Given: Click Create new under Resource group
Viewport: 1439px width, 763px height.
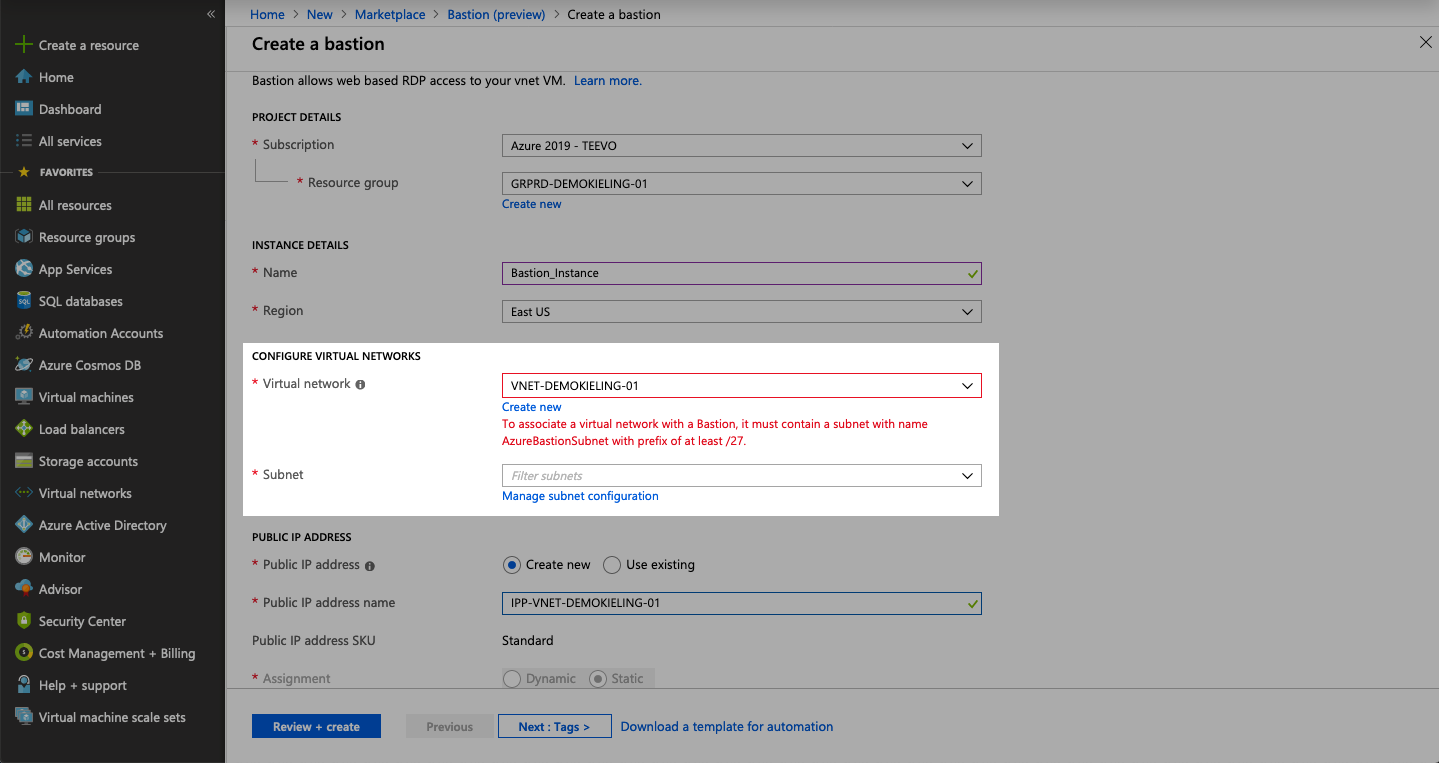Looking at the screenshot, I should (x=532, y=204).
